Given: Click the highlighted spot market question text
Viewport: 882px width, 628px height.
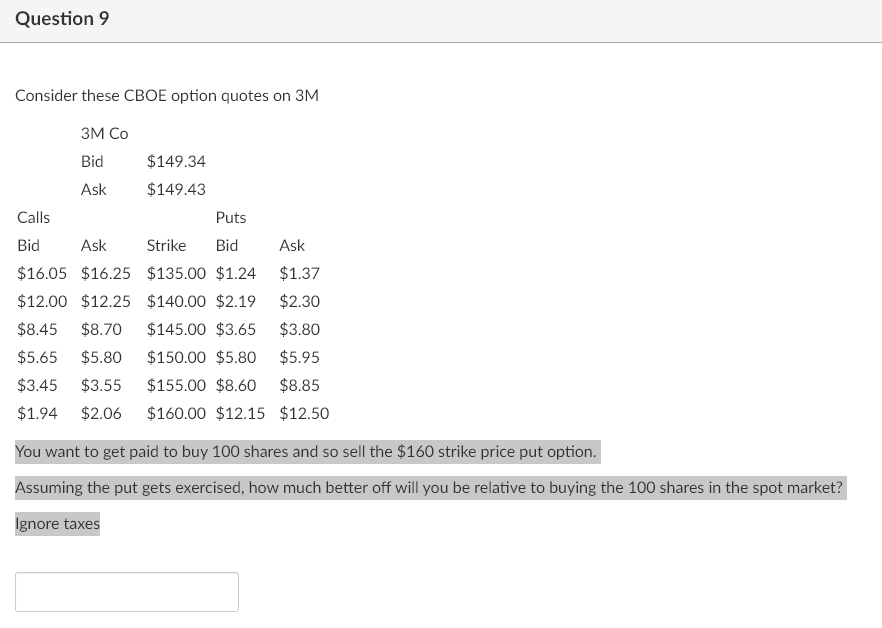Looking at the screenshot, I should (429, 487).
